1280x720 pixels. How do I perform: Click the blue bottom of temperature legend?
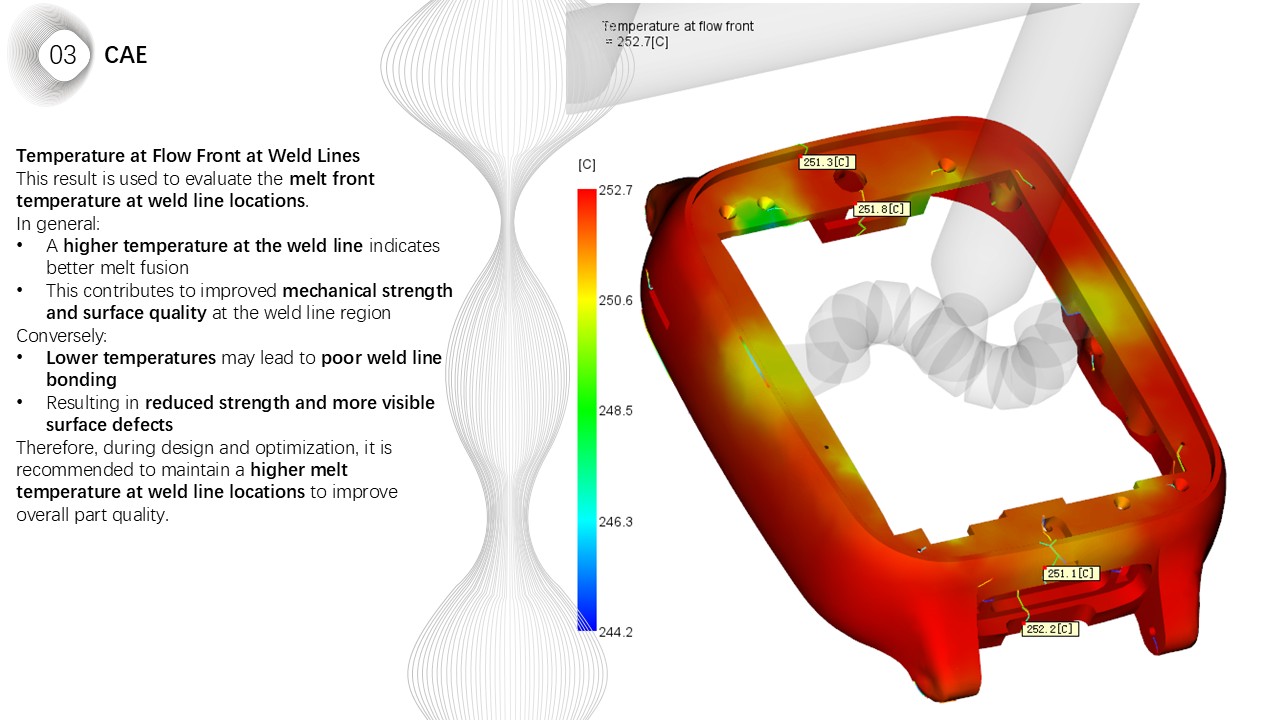pyautogui.click(x=587, y=618)
